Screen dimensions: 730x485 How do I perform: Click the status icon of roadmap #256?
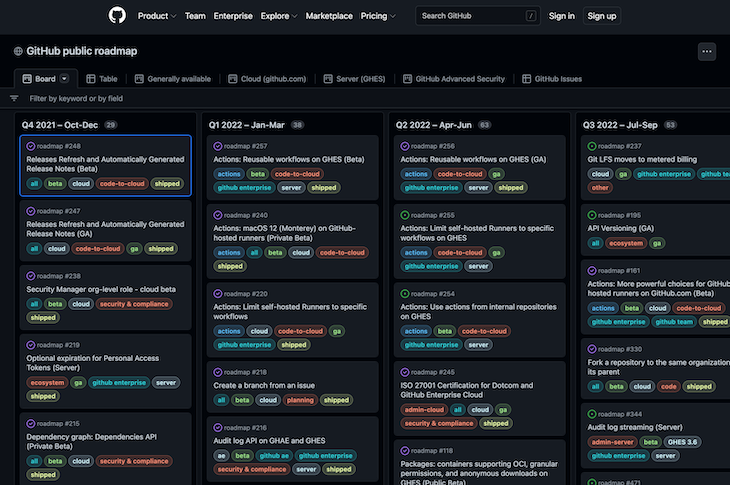coord(405,146)
